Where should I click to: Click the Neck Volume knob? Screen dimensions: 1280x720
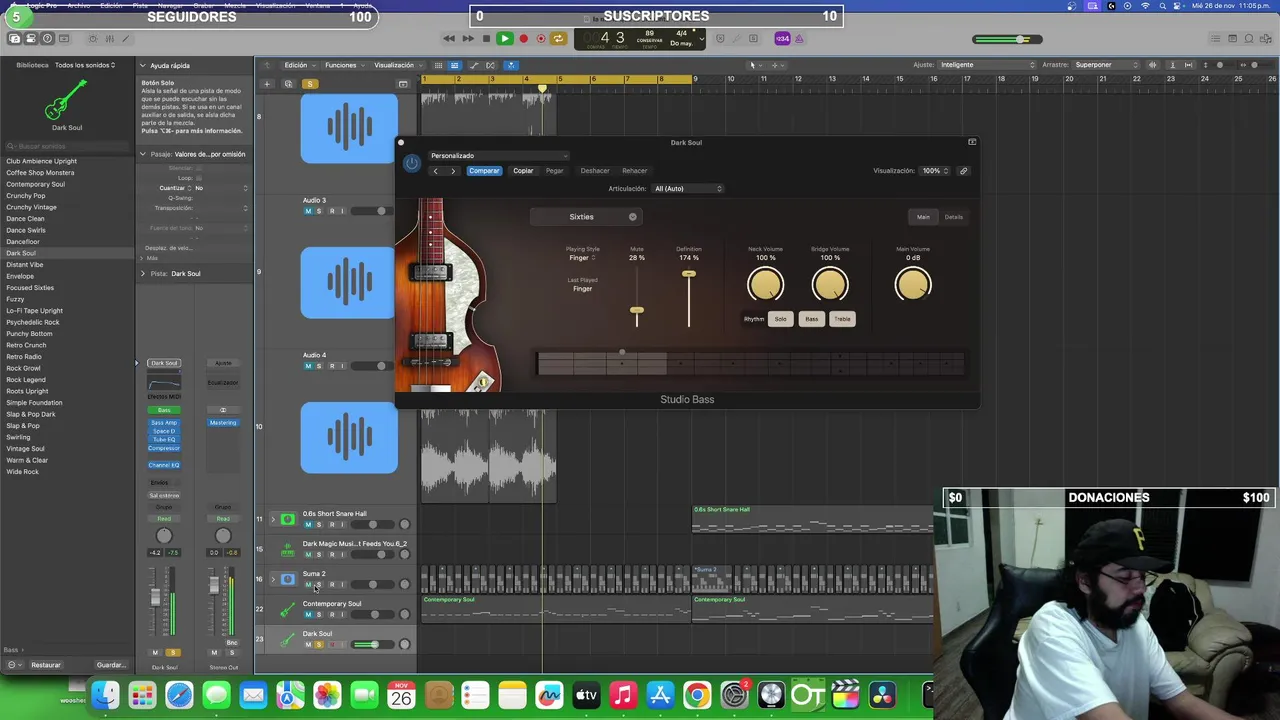(x=766, y=286)
